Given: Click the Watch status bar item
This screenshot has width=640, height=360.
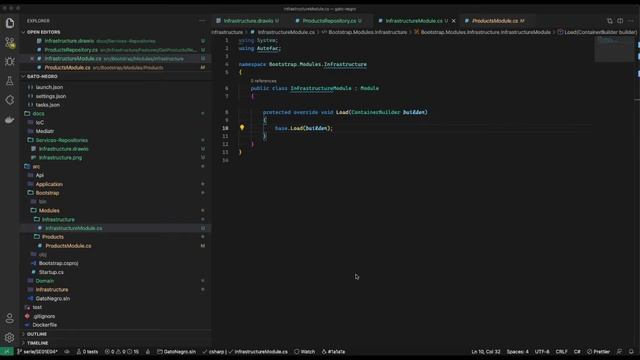Looking at the screenshot, I should [304, 351].
